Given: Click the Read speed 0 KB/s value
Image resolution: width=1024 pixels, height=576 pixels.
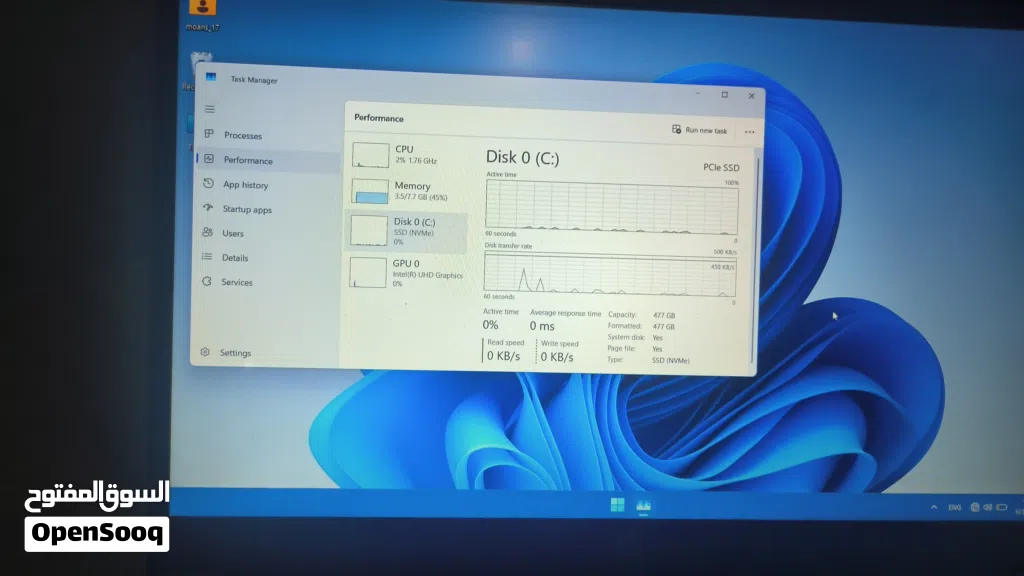Looking at the screenshot, I should 504,356.
